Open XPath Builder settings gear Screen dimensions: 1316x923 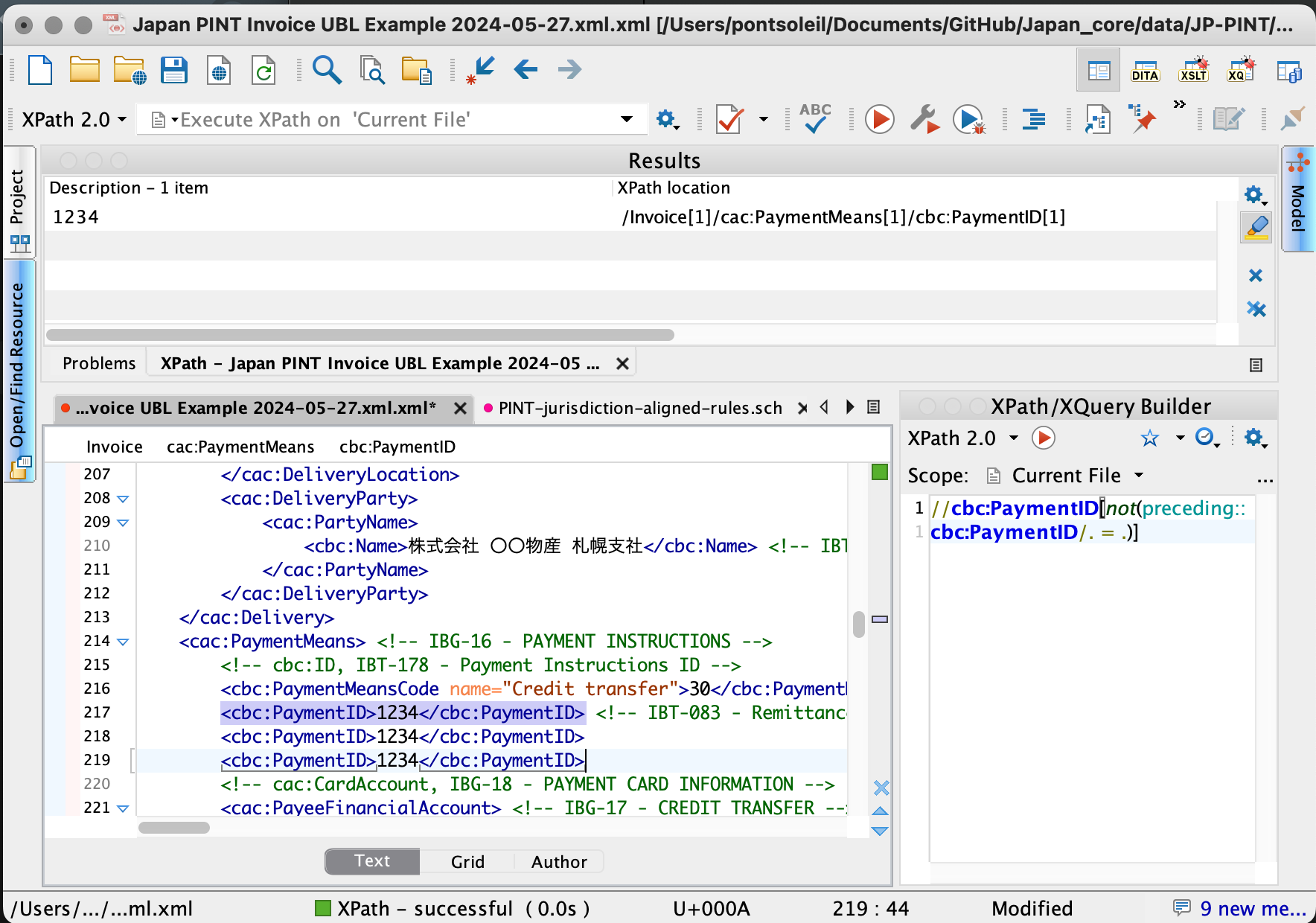(x=1255, y=438)
